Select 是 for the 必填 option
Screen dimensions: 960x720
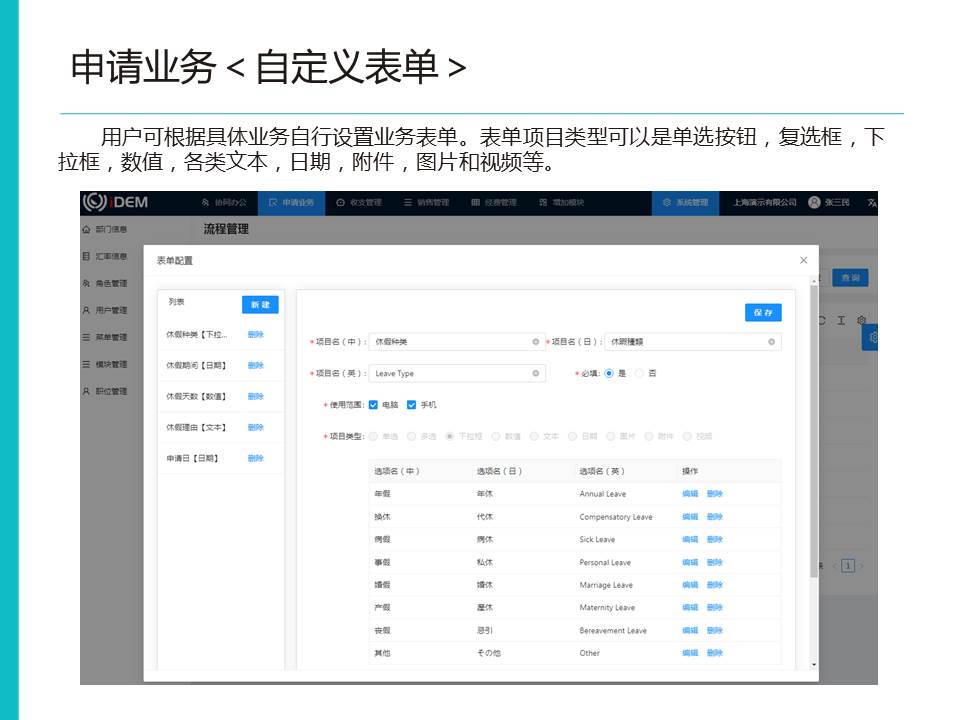point(609,373)
